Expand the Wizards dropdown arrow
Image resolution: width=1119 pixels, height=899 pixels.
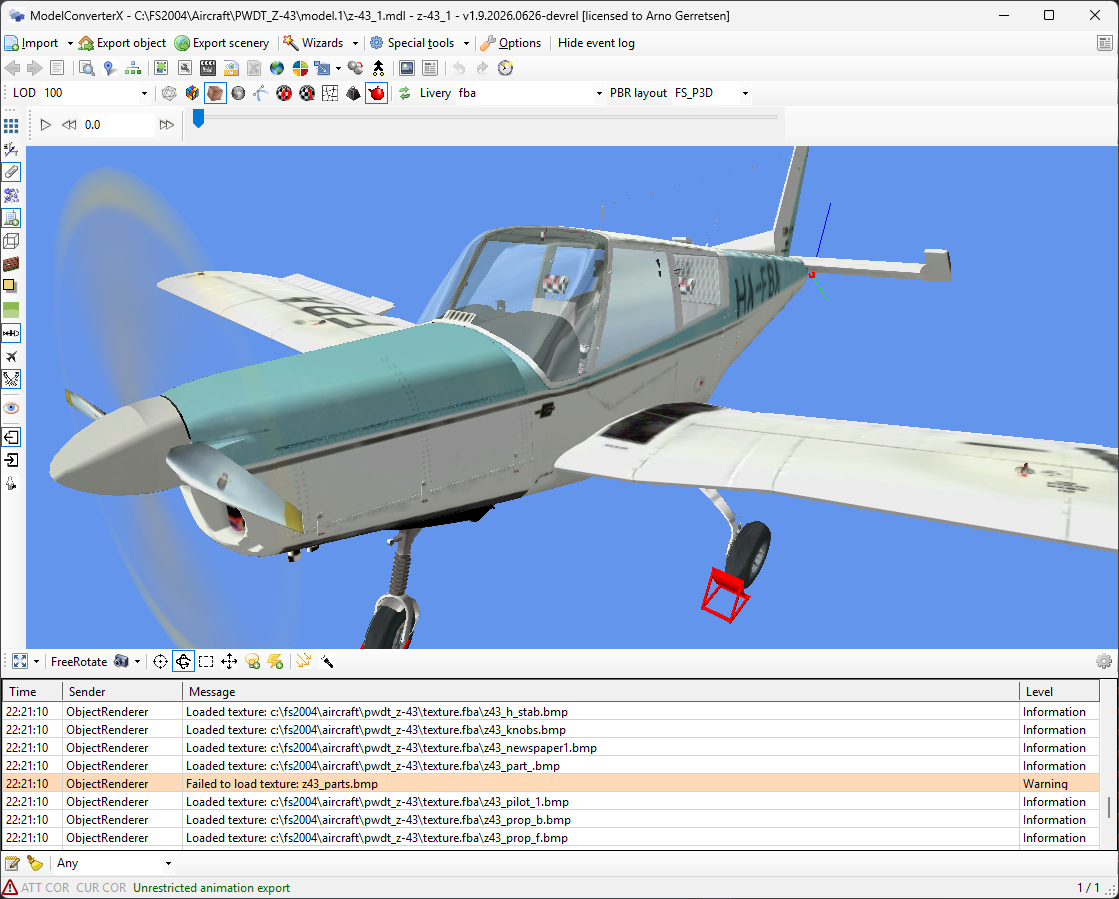(x=355, y=44)
